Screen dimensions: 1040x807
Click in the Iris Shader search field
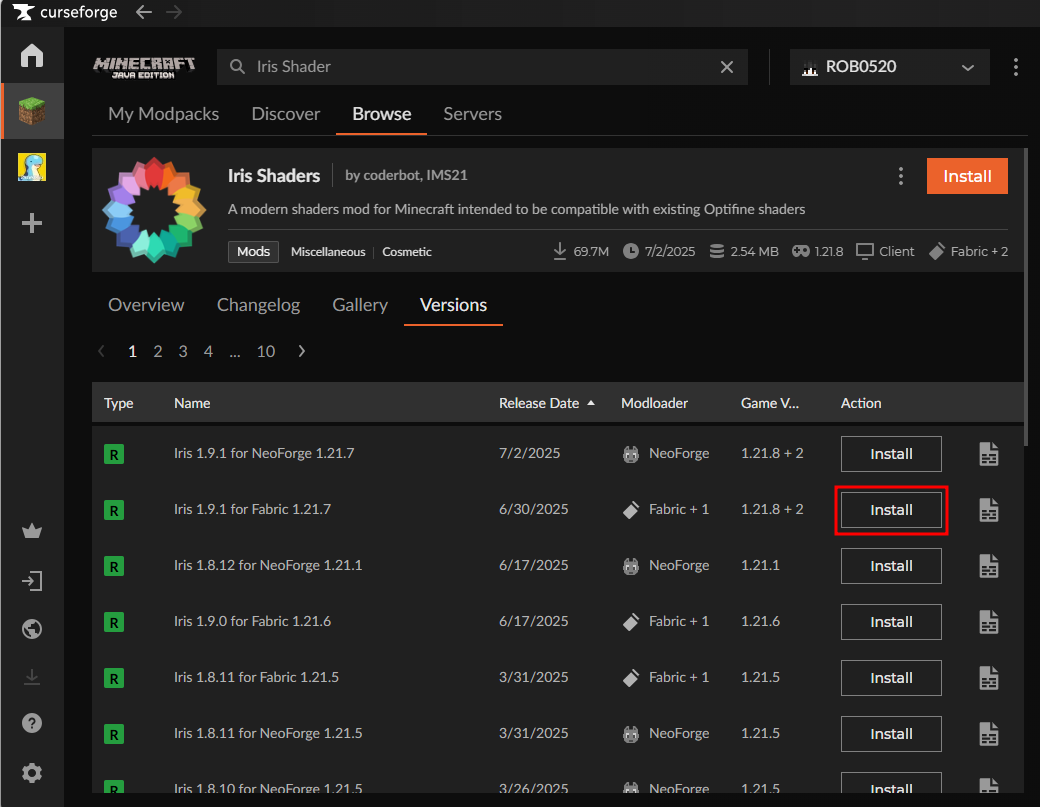coord(482,67)
